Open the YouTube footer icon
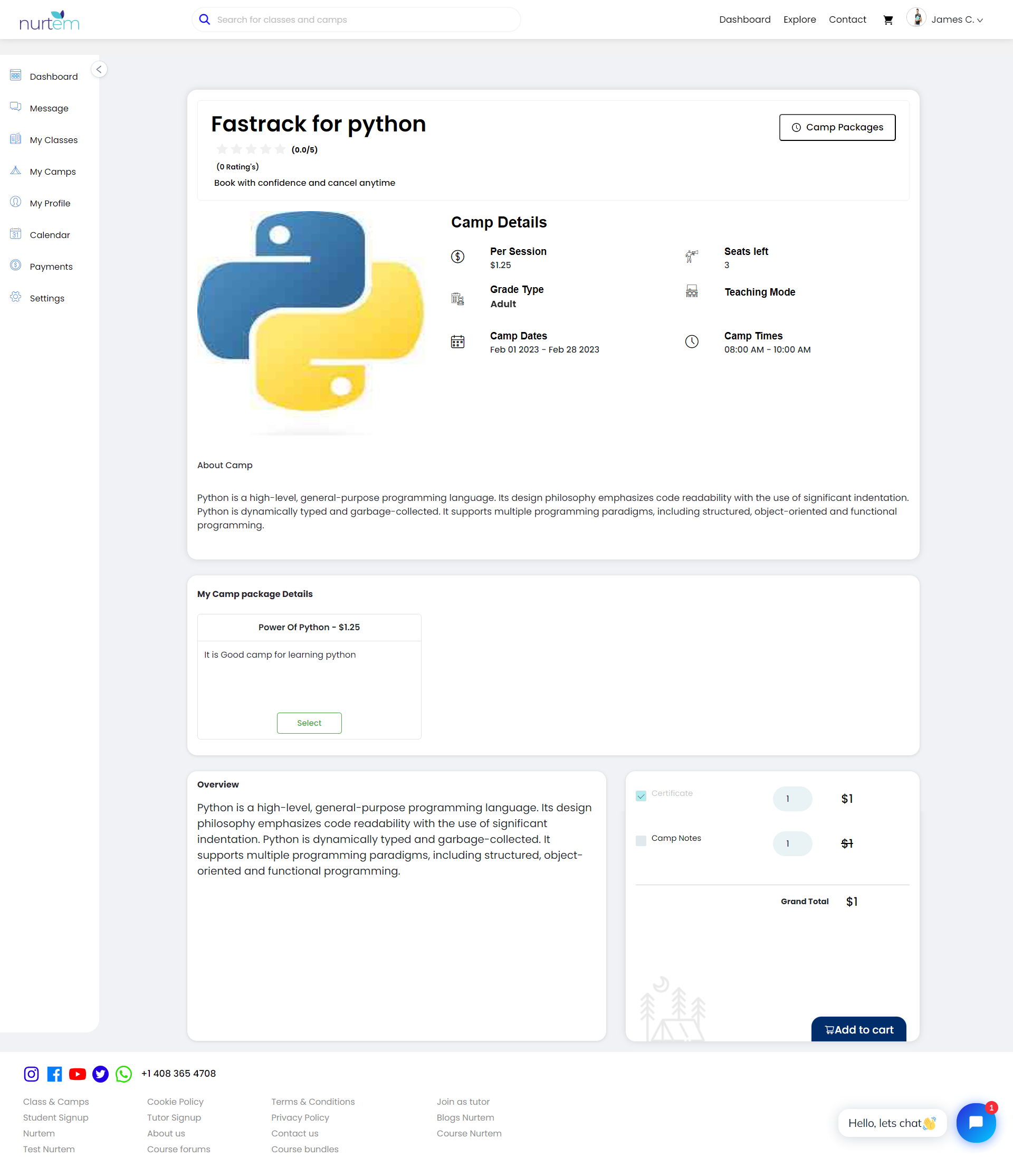Viewport: 1013px width, 1176px height. coord(78,1074)
